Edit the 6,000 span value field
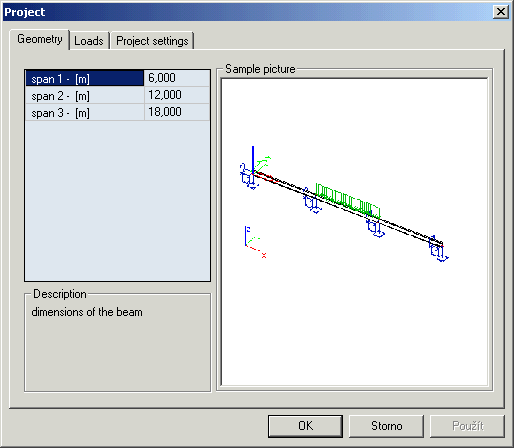The image size is (514, 448). pyautogui.click(x=177, y=78)
